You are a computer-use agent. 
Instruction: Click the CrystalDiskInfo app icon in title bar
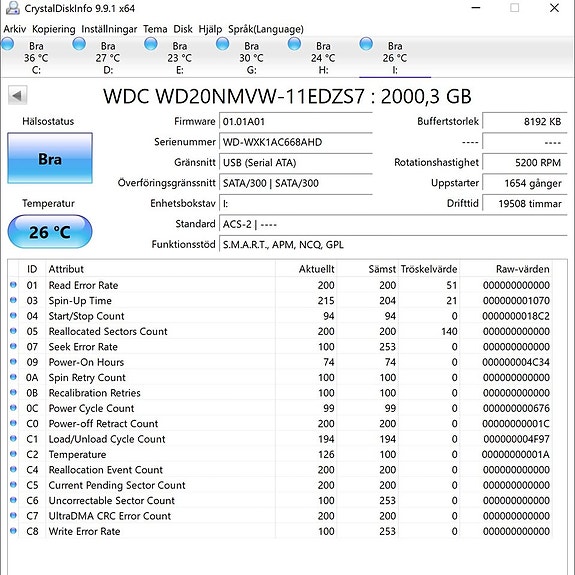(x=12, y=8)
